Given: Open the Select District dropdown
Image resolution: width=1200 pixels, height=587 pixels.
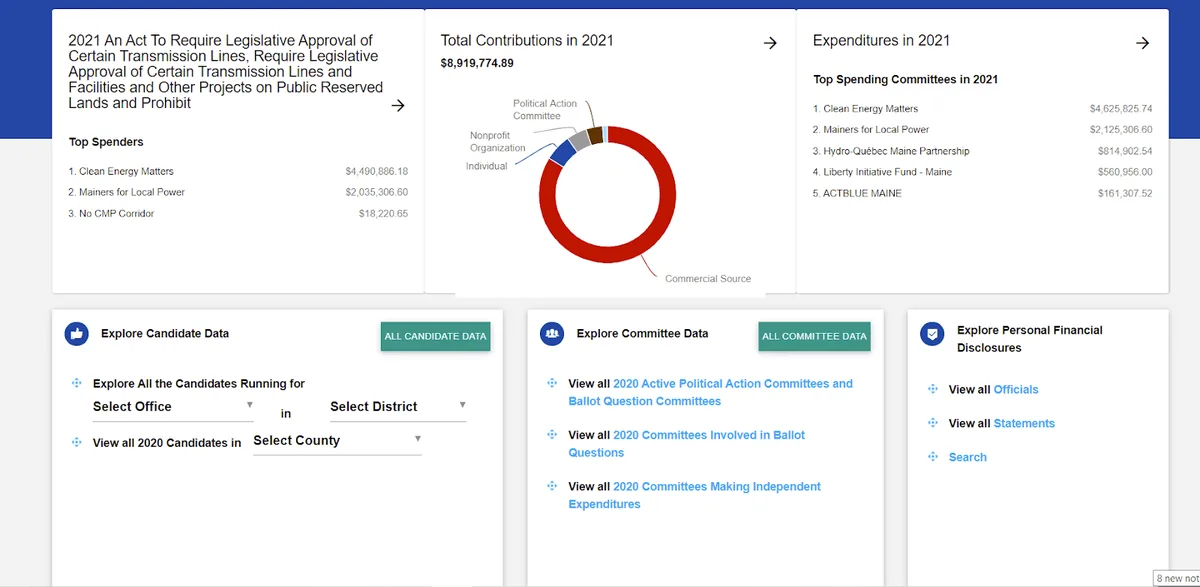Looking at the screenshot, I should tap(398, 407).
